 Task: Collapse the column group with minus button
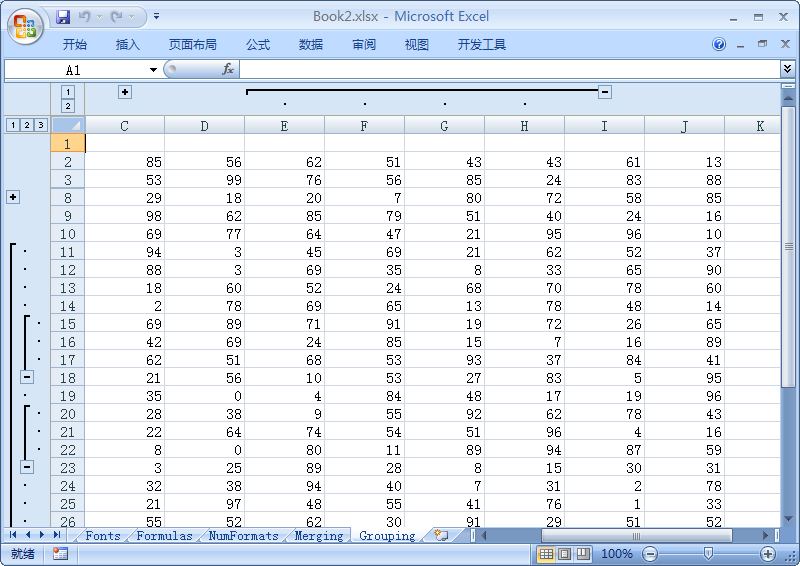pos(605,92)
